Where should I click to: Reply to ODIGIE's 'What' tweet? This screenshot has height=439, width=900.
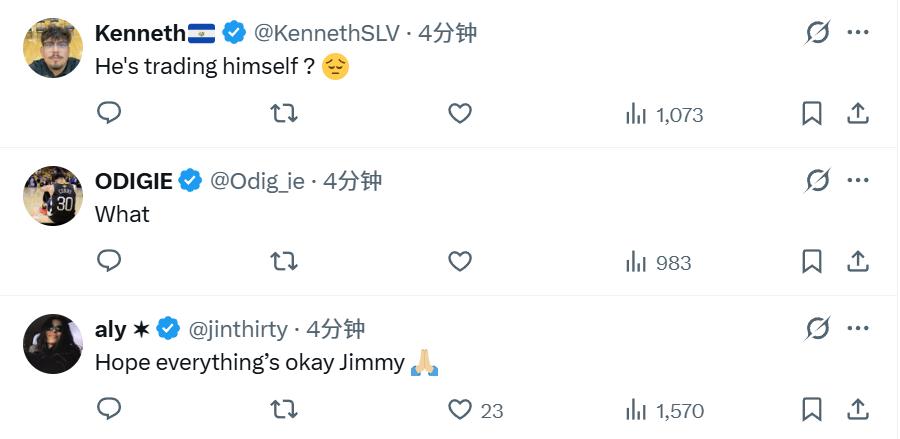click(109, 261)
